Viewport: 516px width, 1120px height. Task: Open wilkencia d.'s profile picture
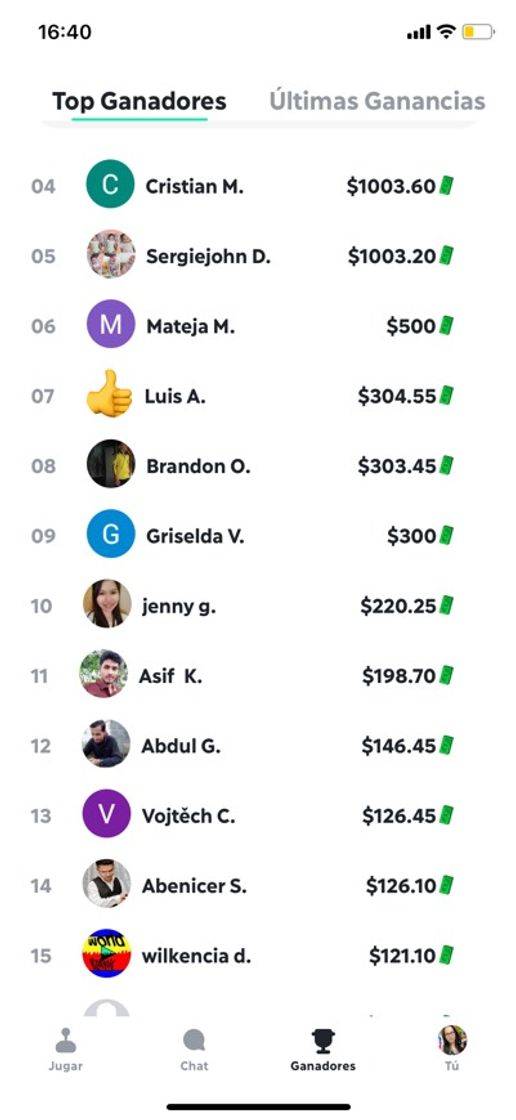click(106, 953)
